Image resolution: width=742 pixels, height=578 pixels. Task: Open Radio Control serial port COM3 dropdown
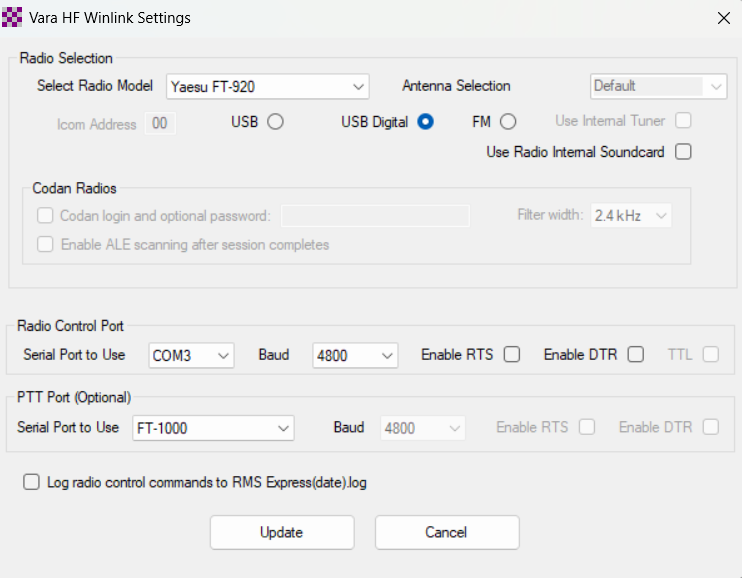[191, 355]
